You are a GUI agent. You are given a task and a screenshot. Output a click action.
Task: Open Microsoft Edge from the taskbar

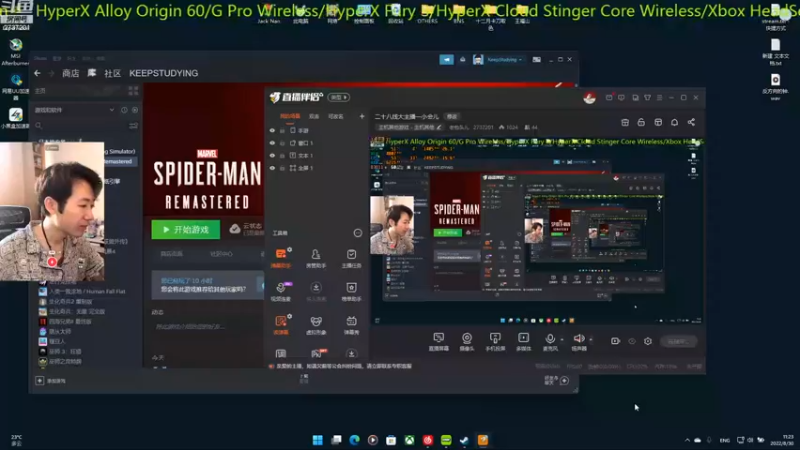pos(355,440)
